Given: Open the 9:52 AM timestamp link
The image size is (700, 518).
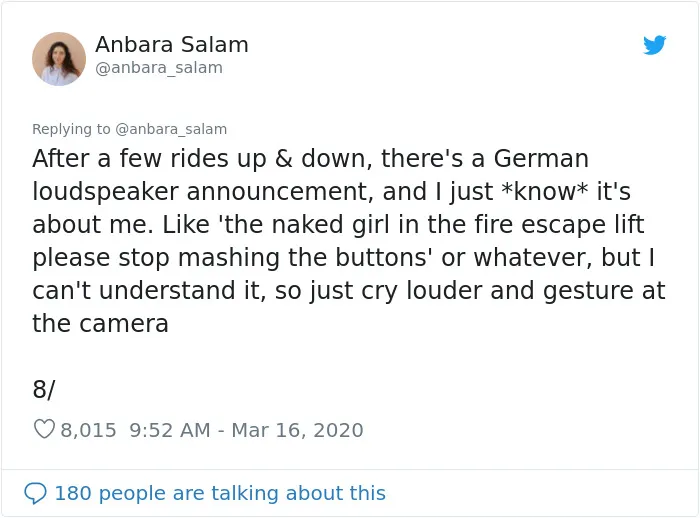Looking at the screenshot, I should (170, 430).
